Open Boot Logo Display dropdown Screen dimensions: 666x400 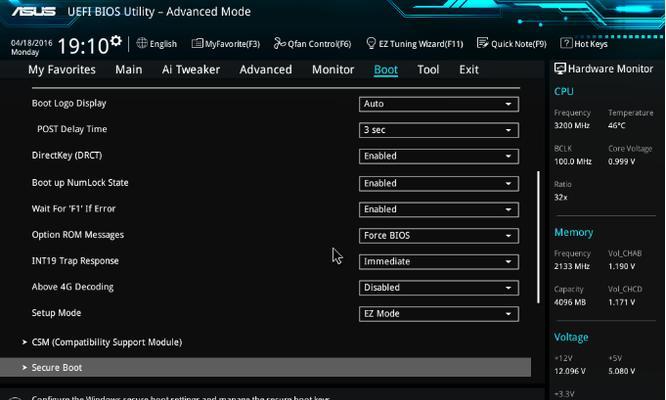tap(439, 104)
